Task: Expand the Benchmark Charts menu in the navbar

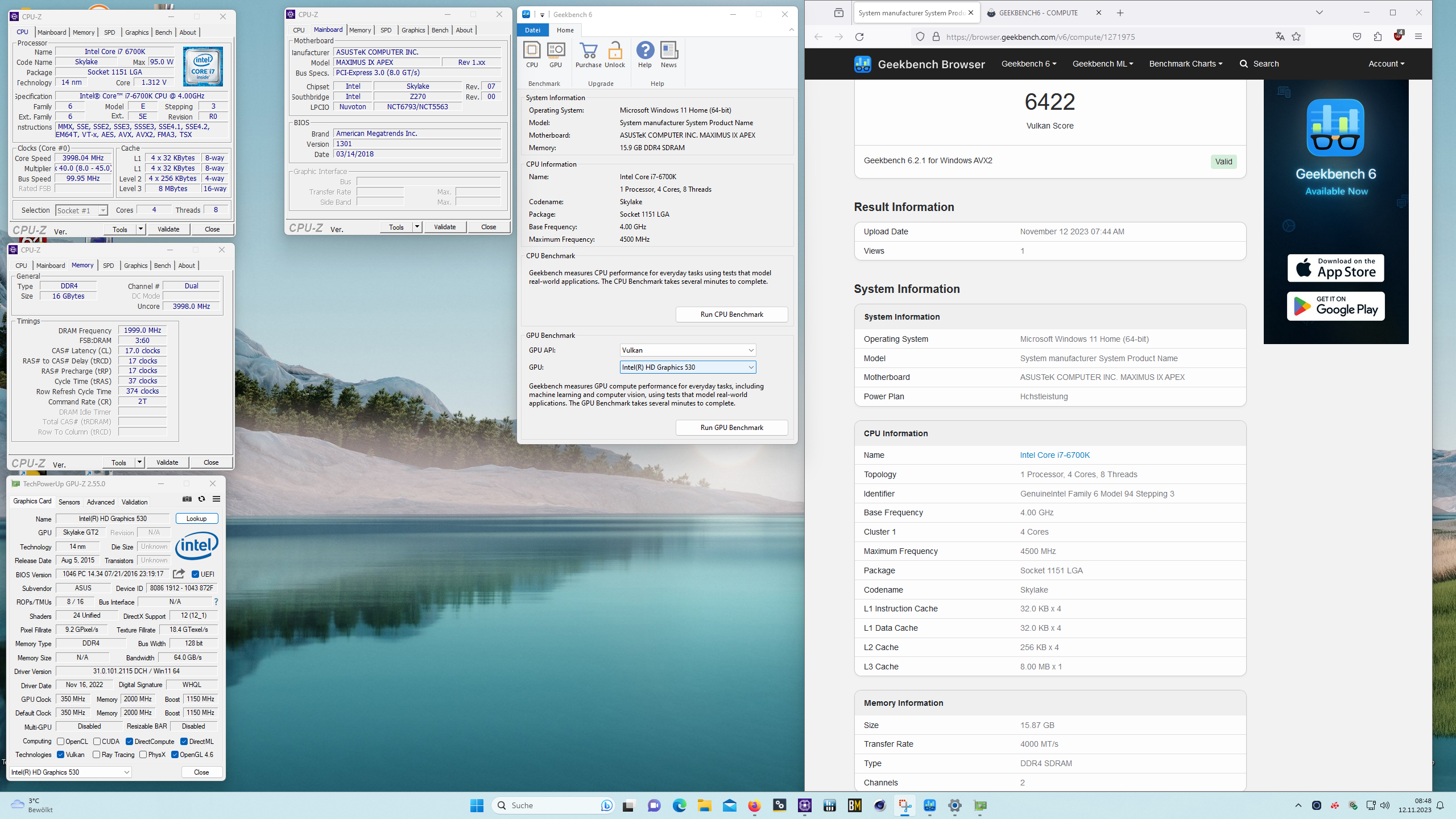Action: [1185, 64]
